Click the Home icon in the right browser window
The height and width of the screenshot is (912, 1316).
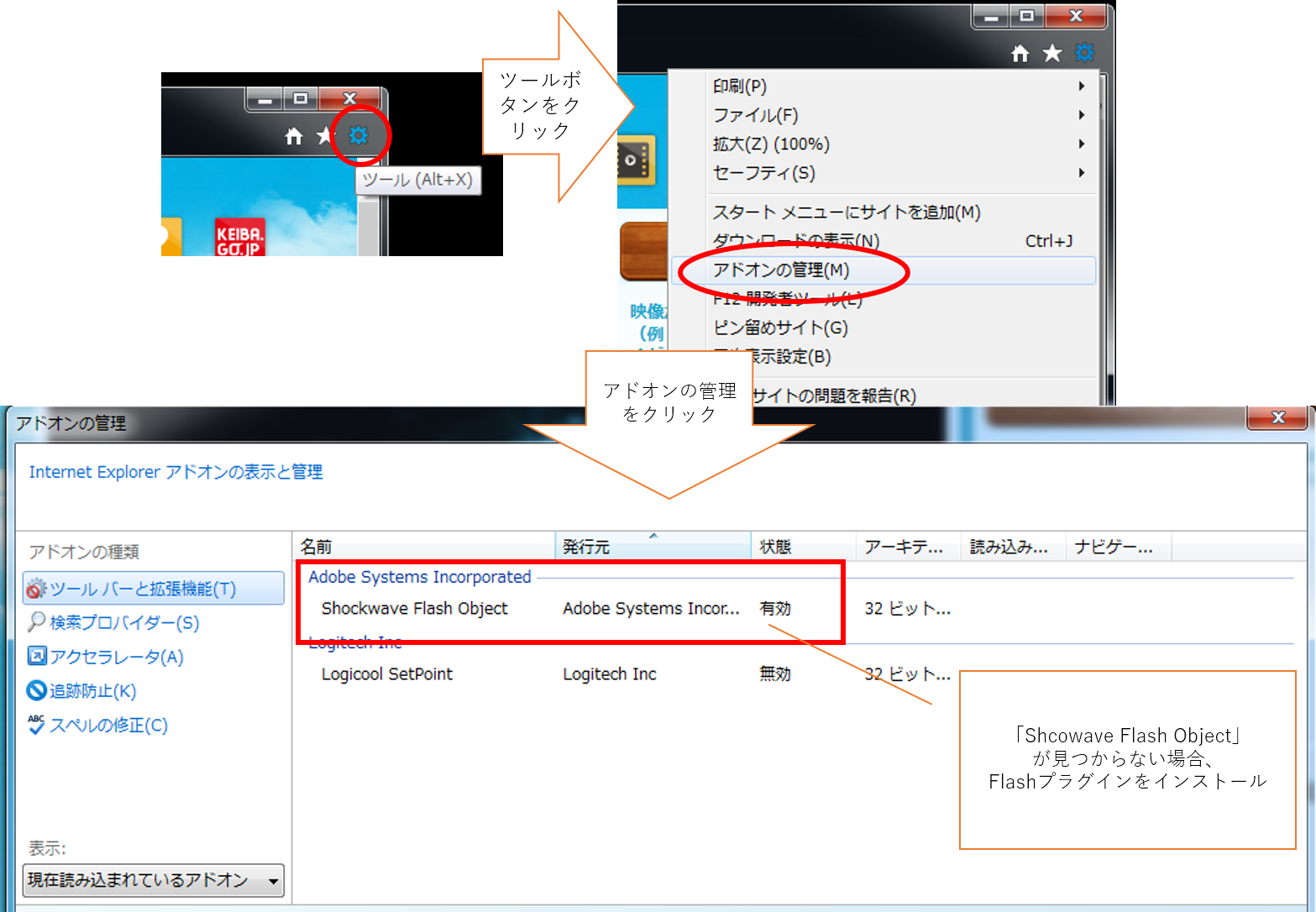coord(1020,54)
